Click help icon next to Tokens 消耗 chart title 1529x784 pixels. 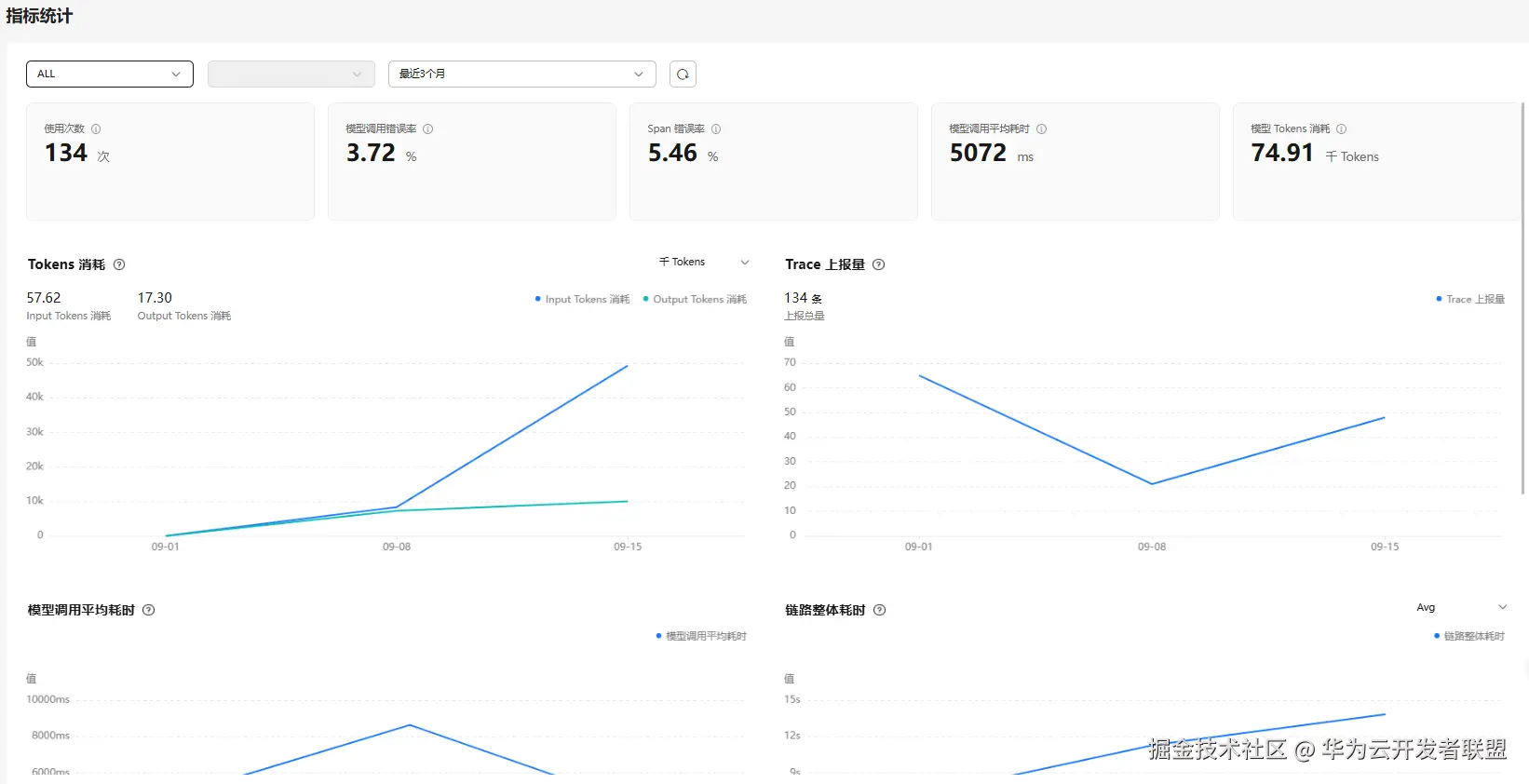119,264
